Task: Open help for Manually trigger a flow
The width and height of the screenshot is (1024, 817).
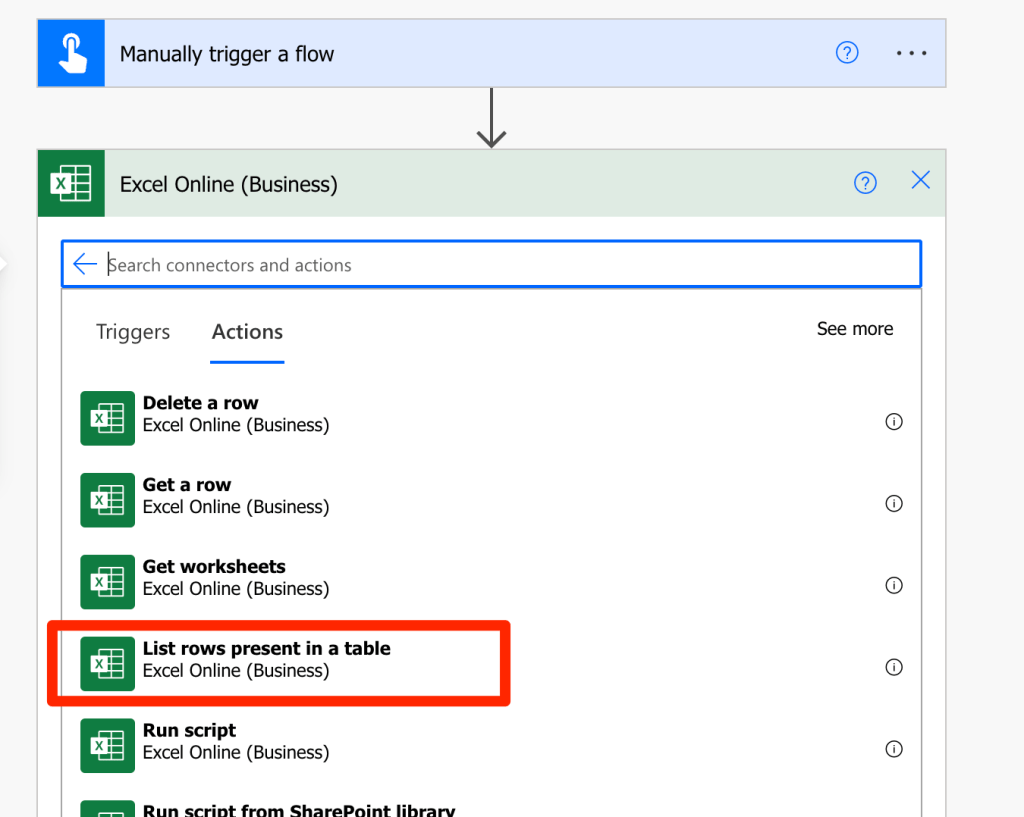Action: coord(847,52)
